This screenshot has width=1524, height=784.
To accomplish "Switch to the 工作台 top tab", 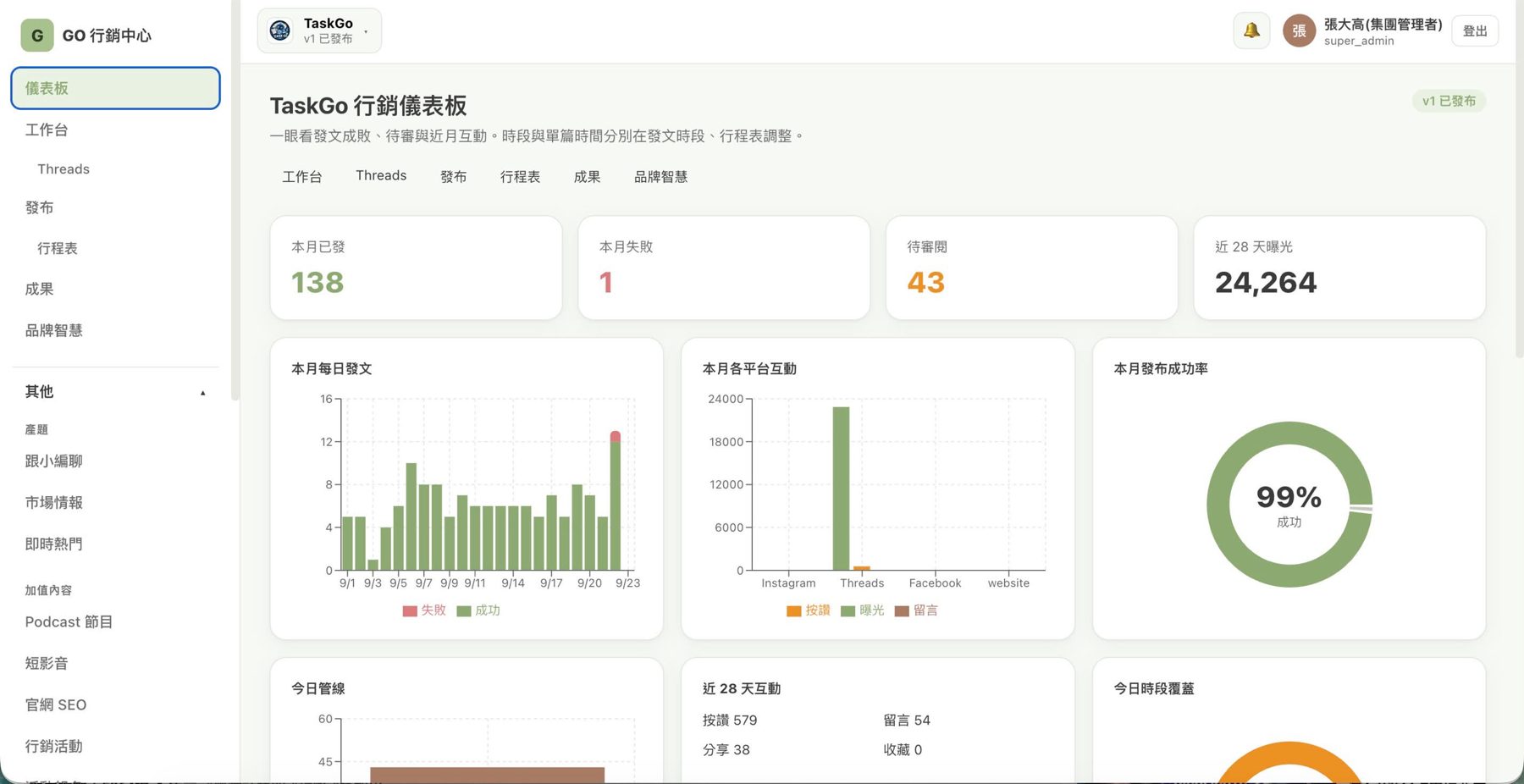I will point(302,177).
